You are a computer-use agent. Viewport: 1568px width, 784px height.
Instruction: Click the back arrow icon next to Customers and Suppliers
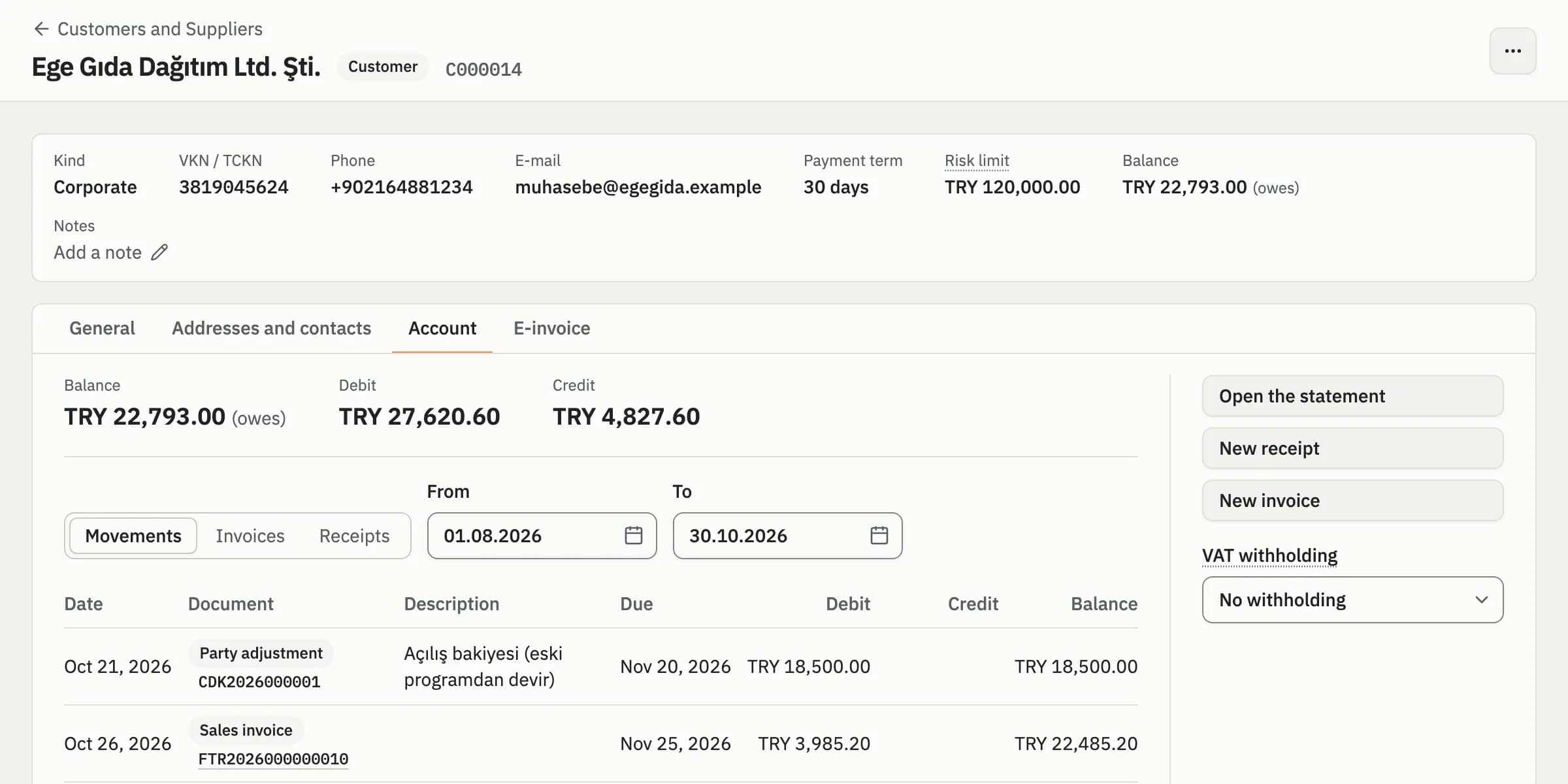(41, 29)
